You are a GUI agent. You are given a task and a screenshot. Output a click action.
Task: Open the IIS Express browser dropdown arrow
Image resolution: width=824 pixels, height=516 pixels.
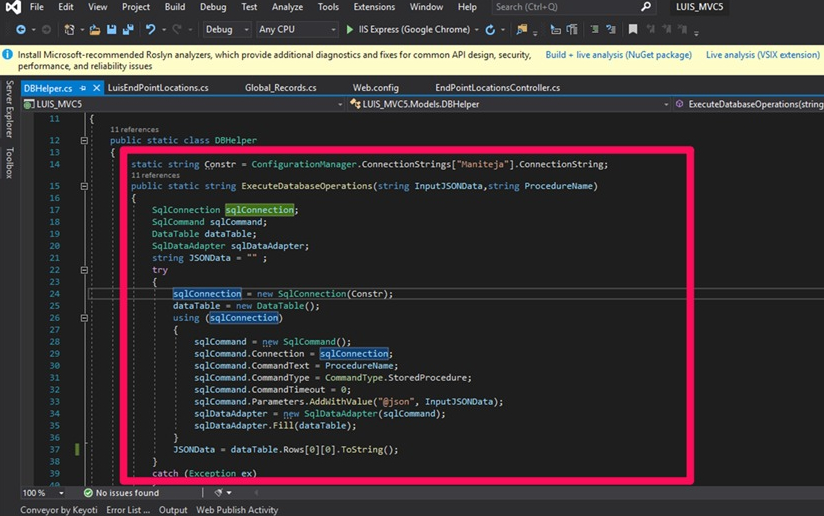[x=477, y=30]
